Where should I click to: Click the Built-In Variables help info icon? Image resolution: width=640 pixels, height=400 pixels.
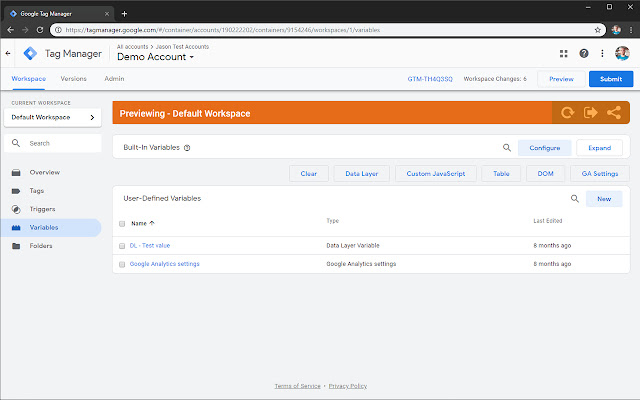pyautogui.click(x=187, y=148)
